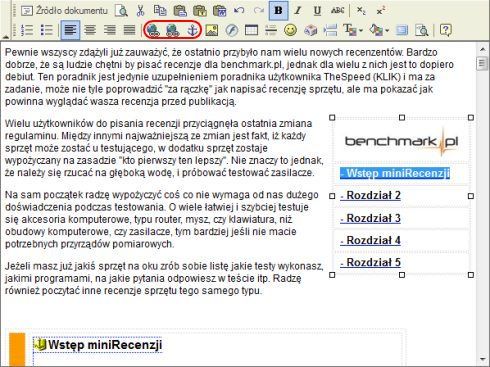Image resolution: width=490 pixels, height=367 pixels.
Task: Toggle italic formatting
Action: pos(298,11)
